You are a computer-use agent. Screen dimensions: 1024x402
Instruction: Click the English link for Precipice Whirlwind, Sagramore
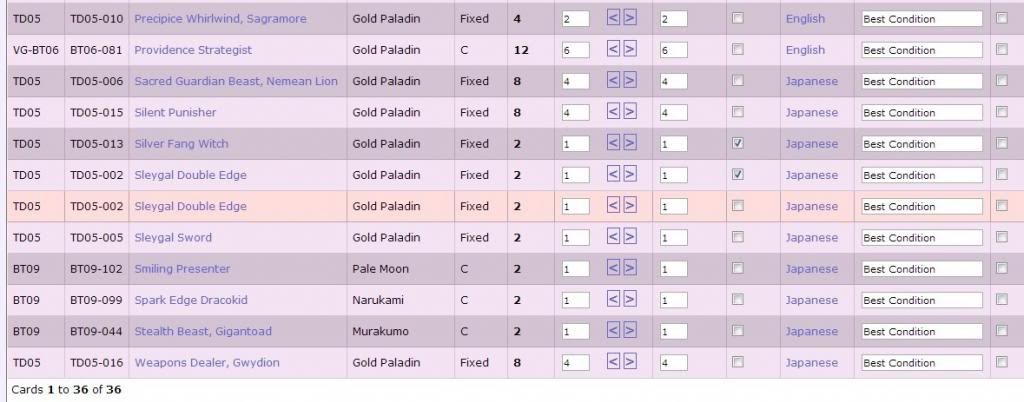(x=805, y=19)
